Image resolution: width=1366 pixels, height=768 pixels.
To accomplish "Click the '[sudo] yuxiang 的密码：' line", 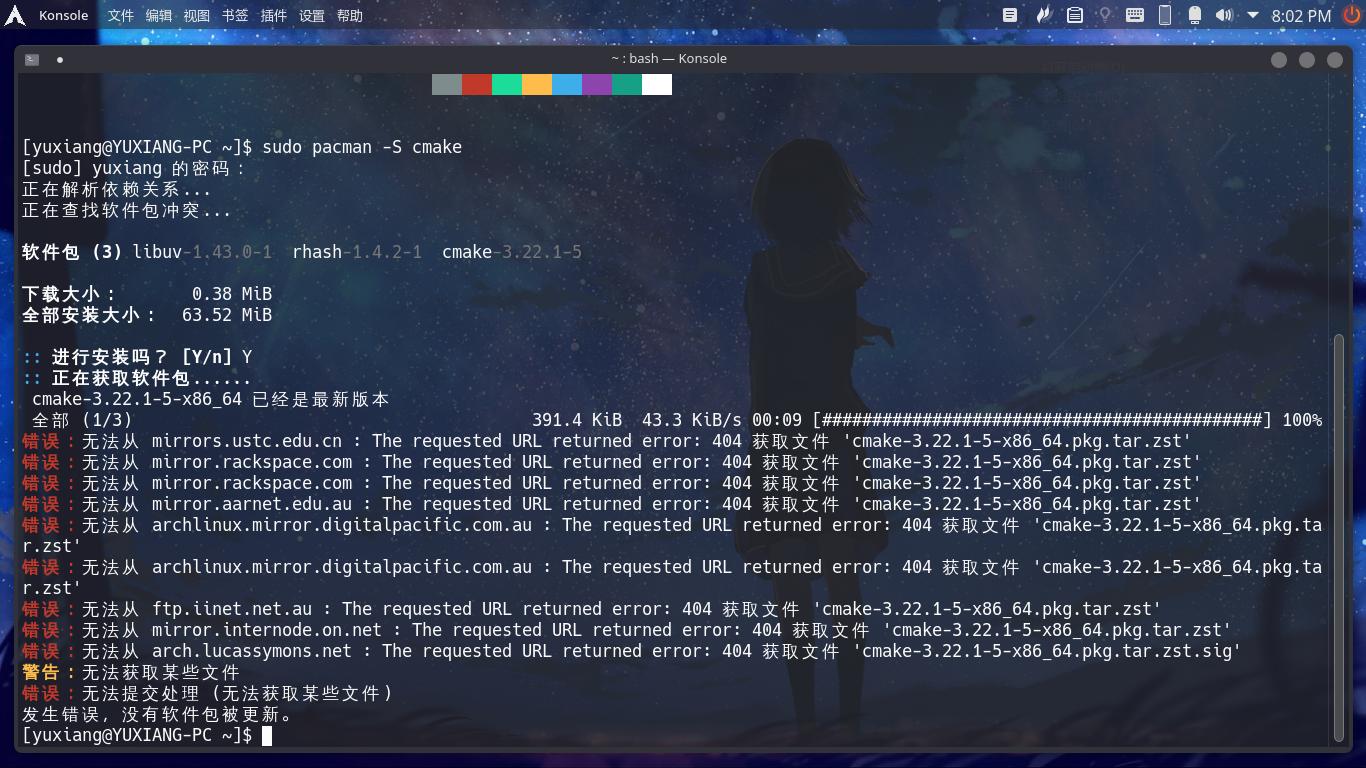I will [x=134, y=168].
